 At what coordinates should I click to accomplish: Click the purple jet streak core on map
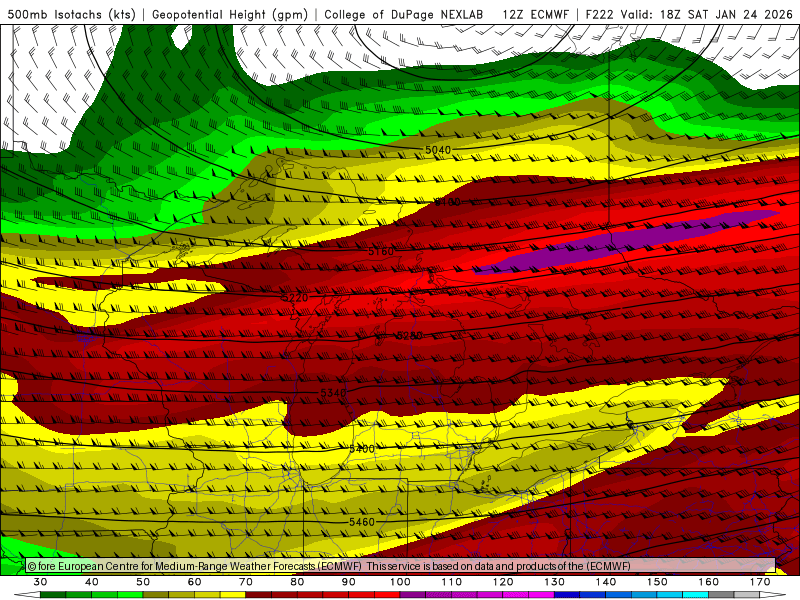click(x=628, y=242)
